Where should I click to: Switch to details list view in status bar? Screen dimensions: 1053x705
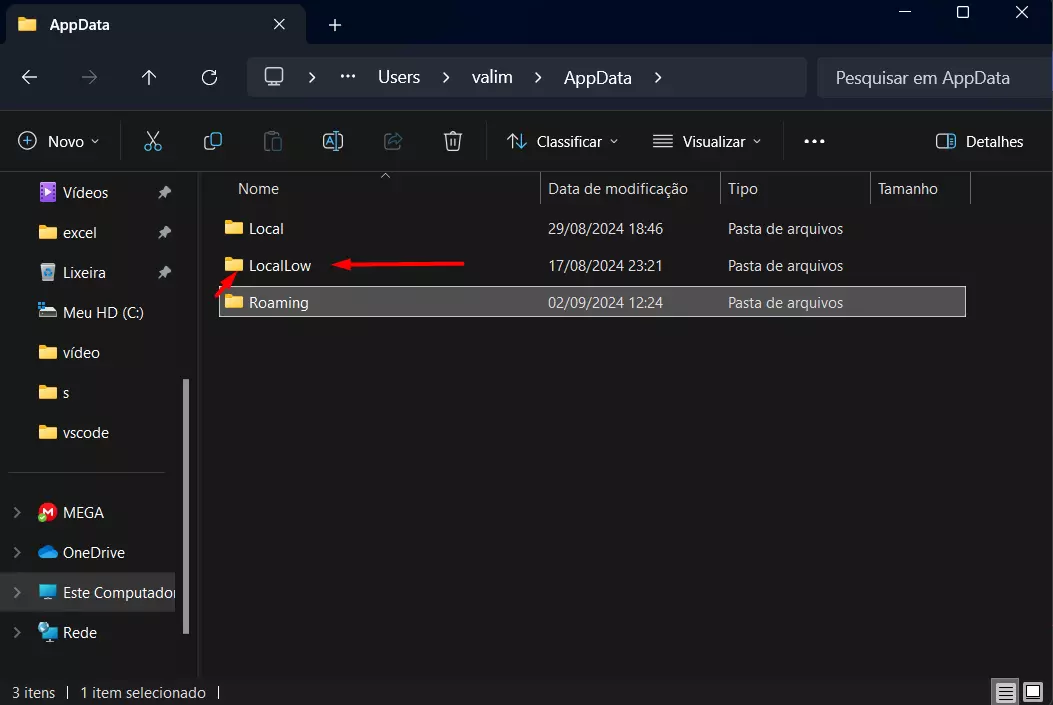click(x=1005, y=692)
